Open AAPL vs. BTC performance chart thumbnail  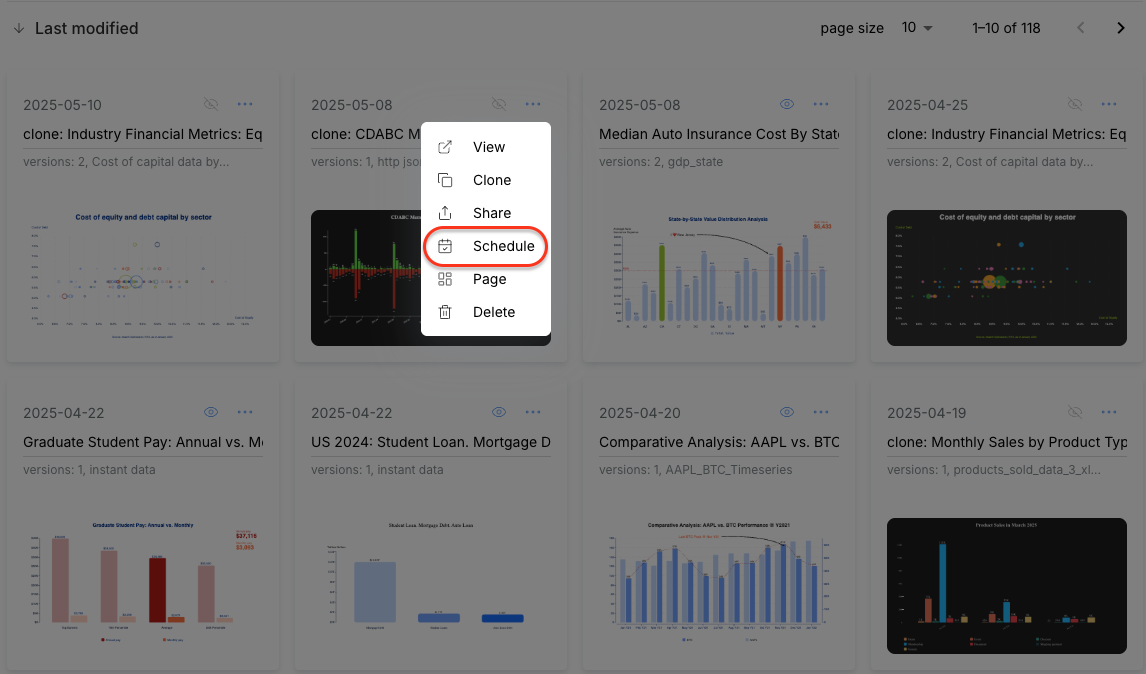click(719, 586)
